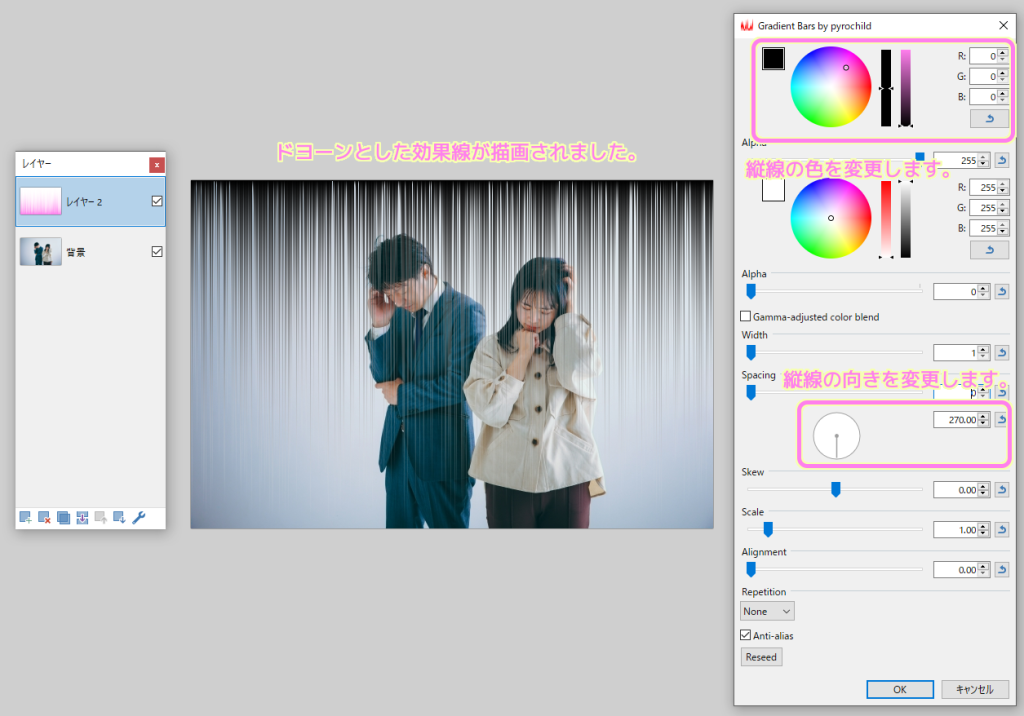Viewport: 1024px width, 716px height.
Task: Enable Gamma-adjusted color blend
Action: tap(745, 316)
